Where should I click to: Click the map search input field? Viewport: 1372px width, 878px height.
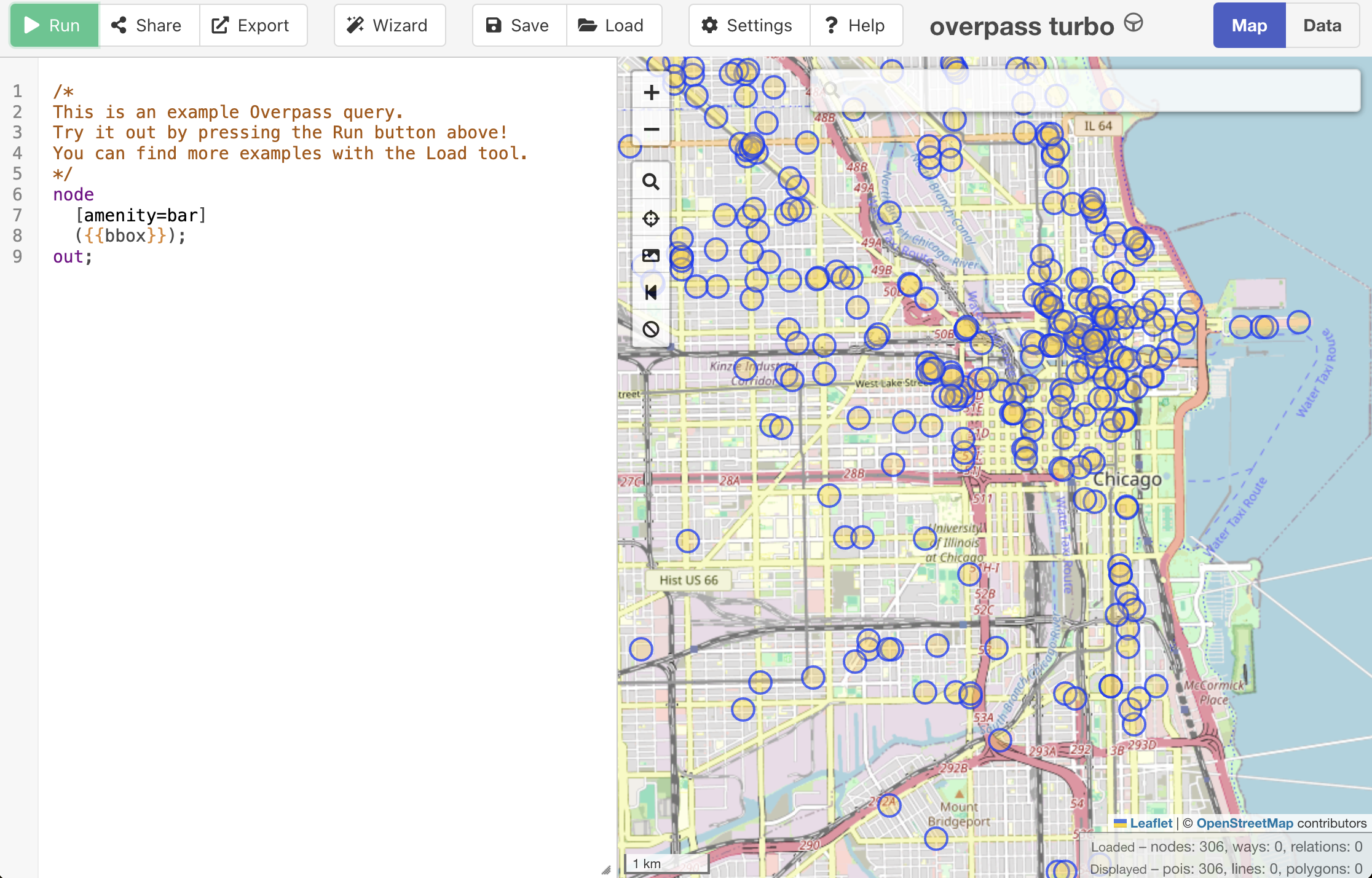point(1085,90)
